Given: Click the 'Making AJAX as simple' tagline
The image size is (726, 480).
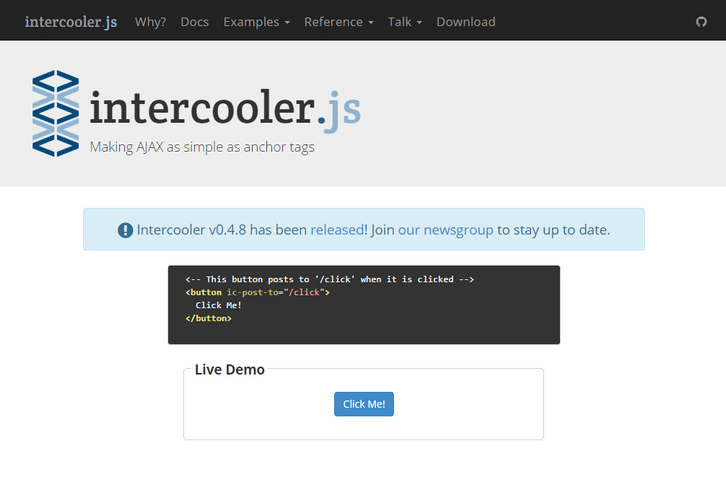Looking at the screenshot, I should click(x=202, y=147).
